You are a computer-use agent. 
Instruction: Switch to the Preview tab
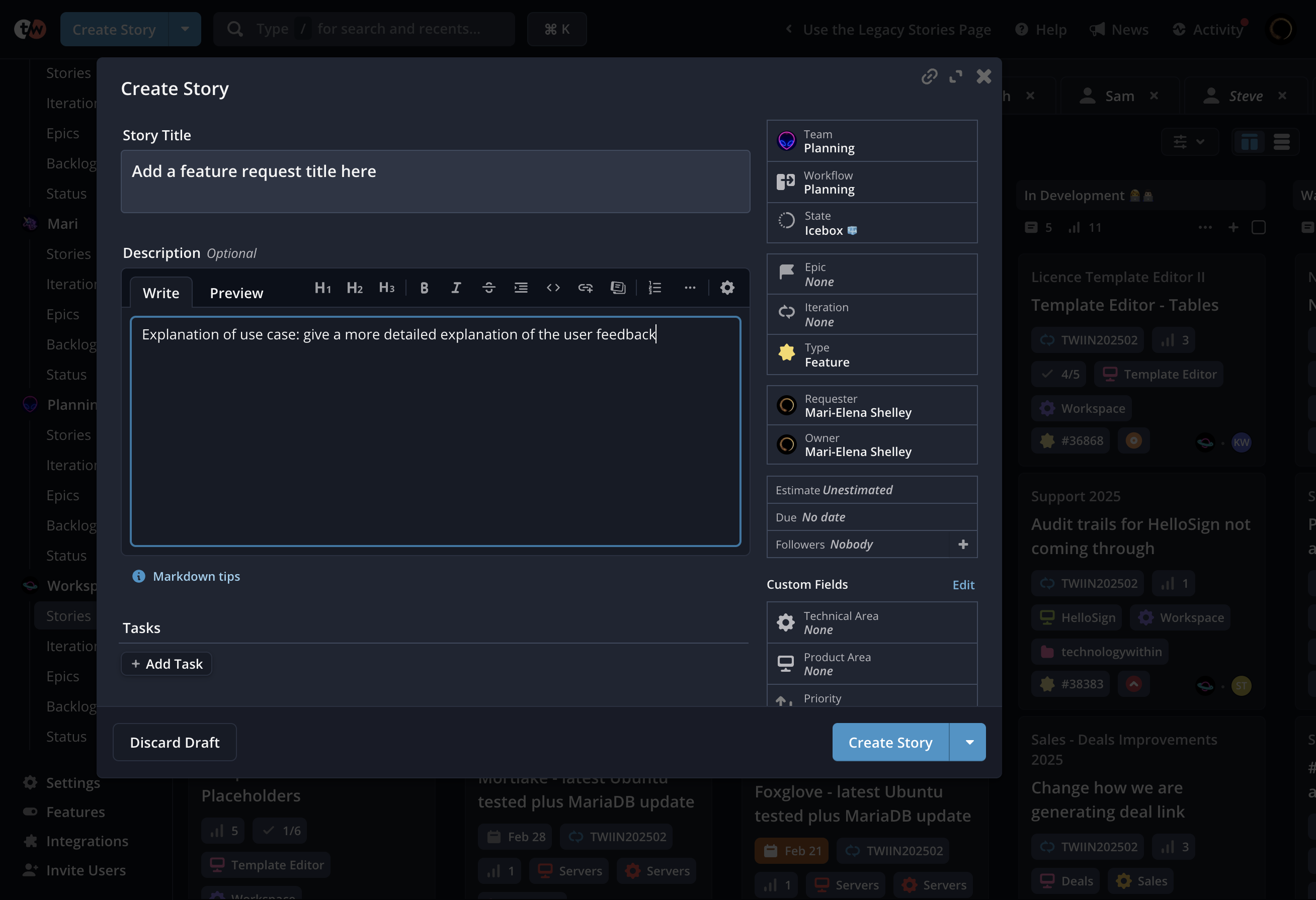pyautogui.click(x=237, y=293)
